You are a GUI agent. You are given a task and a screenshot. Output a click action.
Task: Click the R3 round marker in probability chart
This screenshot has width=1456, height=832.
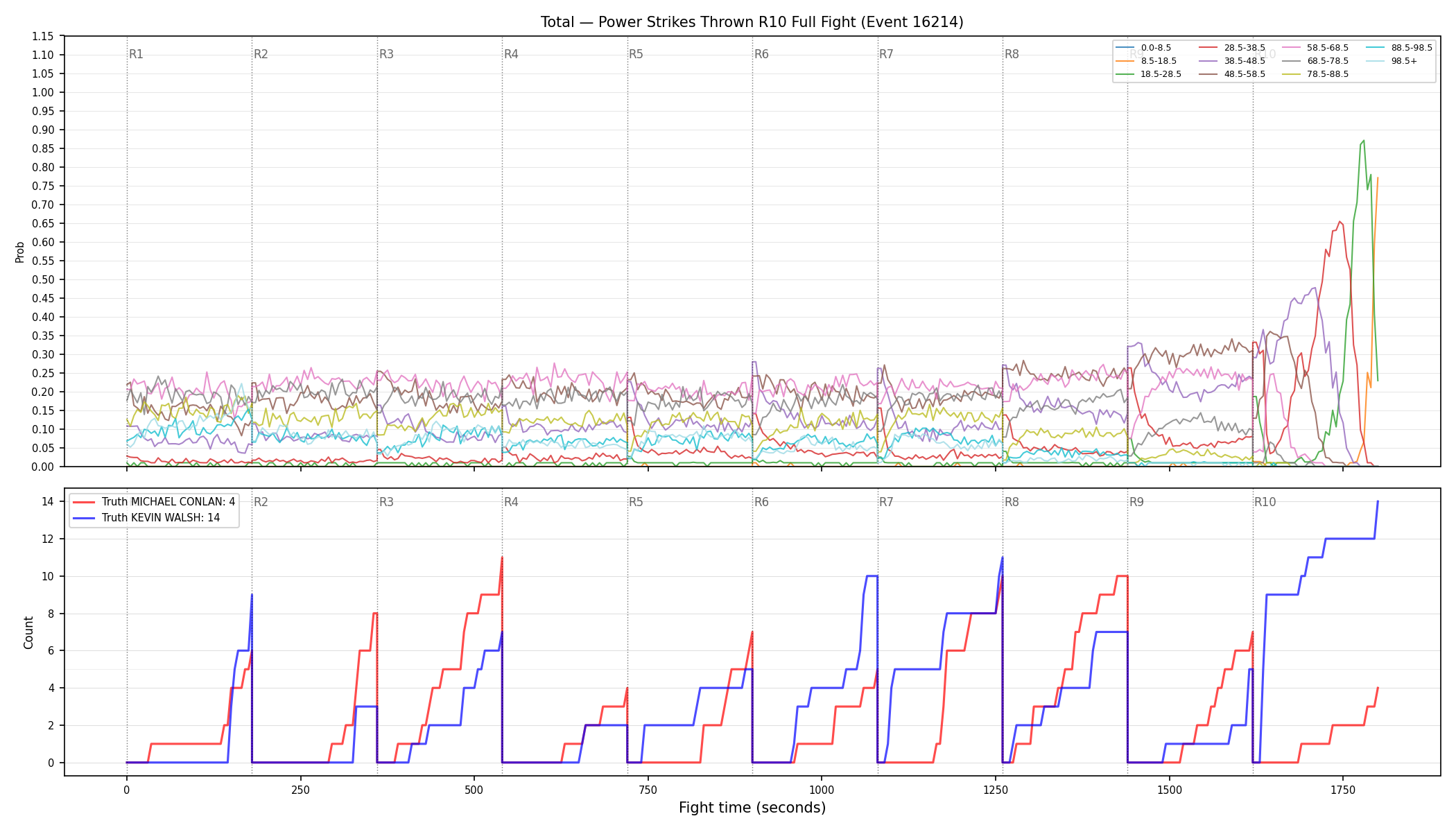pos(386,54)
